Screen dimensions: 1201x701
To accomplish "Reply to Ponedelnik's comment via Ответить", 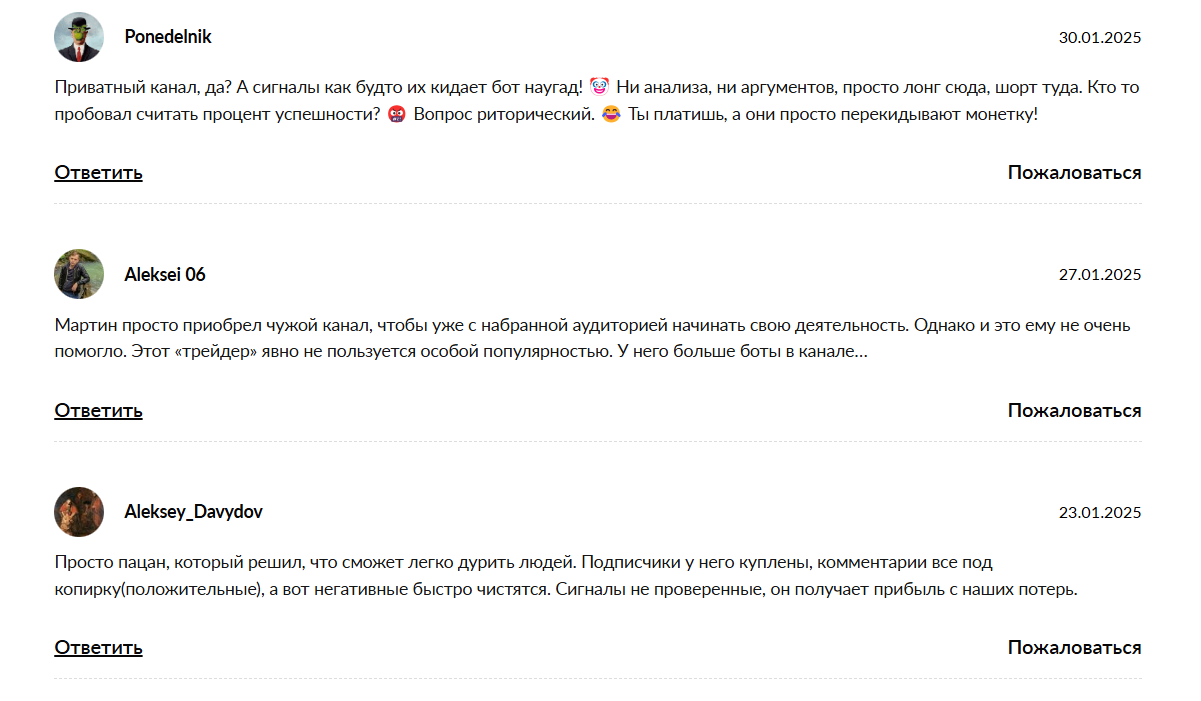I will (x=98, y=172).
